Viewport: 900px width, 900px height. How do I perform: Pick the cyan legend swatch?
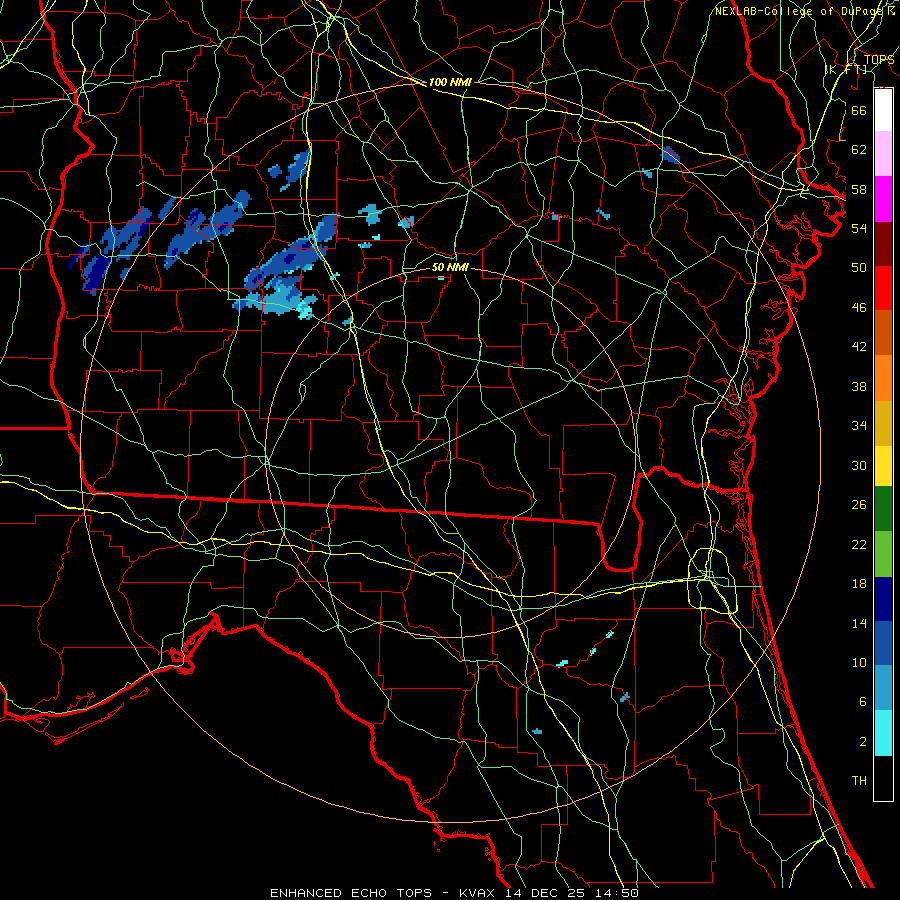click(x=883, y=733)
